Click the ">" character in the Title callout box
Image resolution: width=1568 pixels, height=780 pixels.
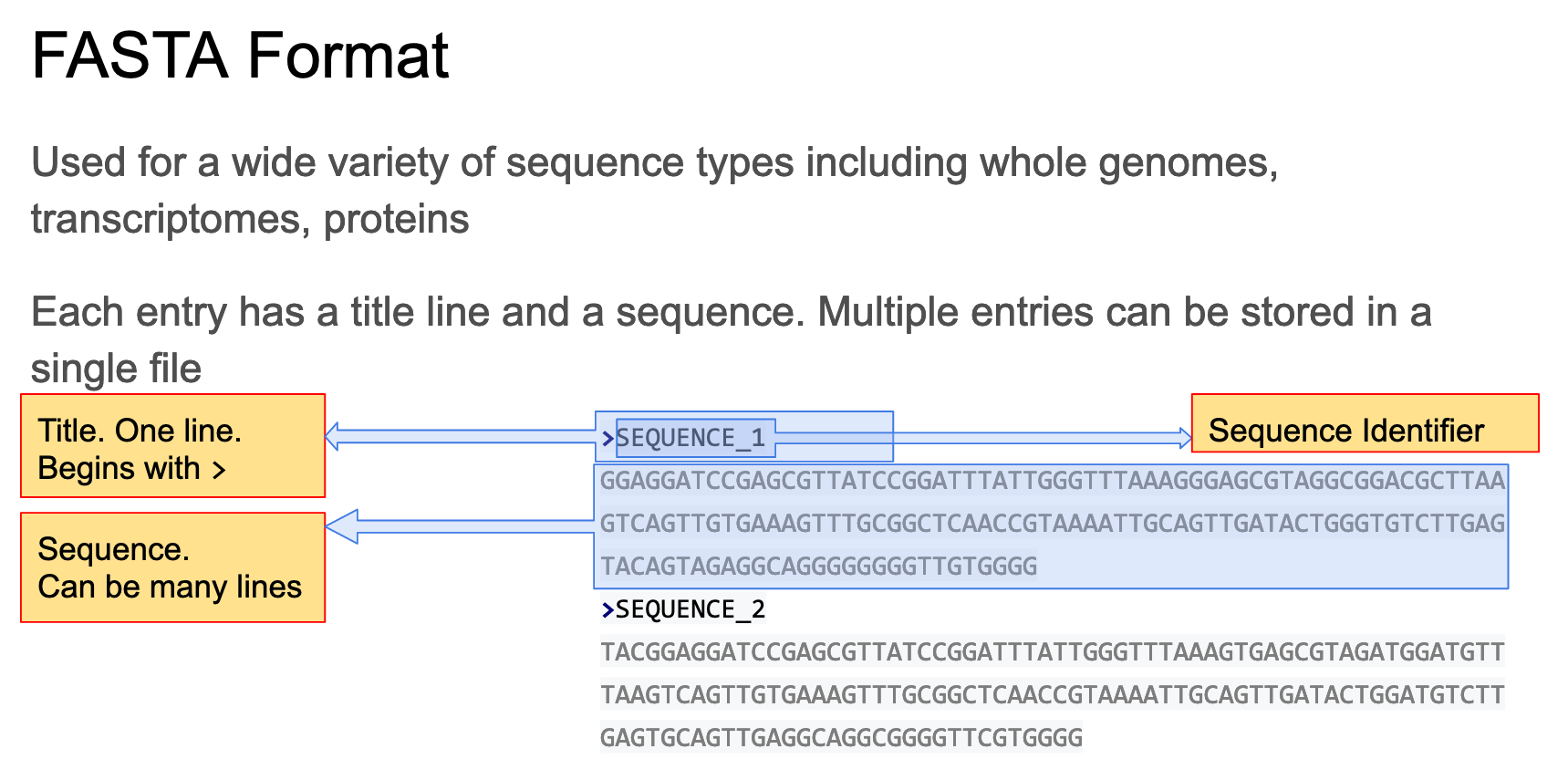pos(219,470)
